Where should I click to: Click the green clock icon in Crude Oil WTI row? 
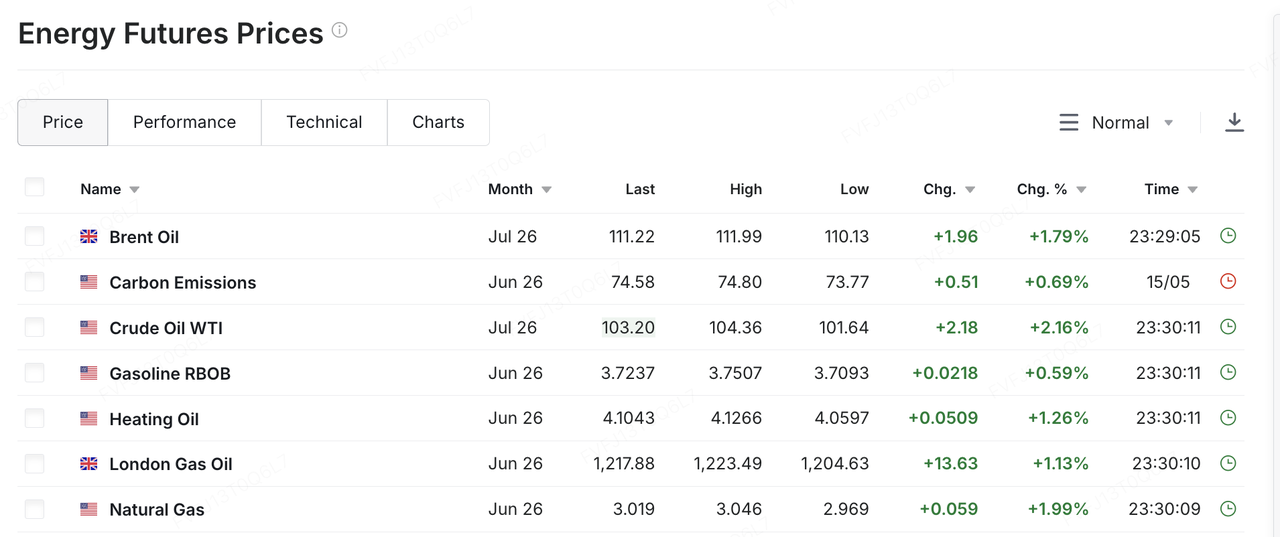1228,327
